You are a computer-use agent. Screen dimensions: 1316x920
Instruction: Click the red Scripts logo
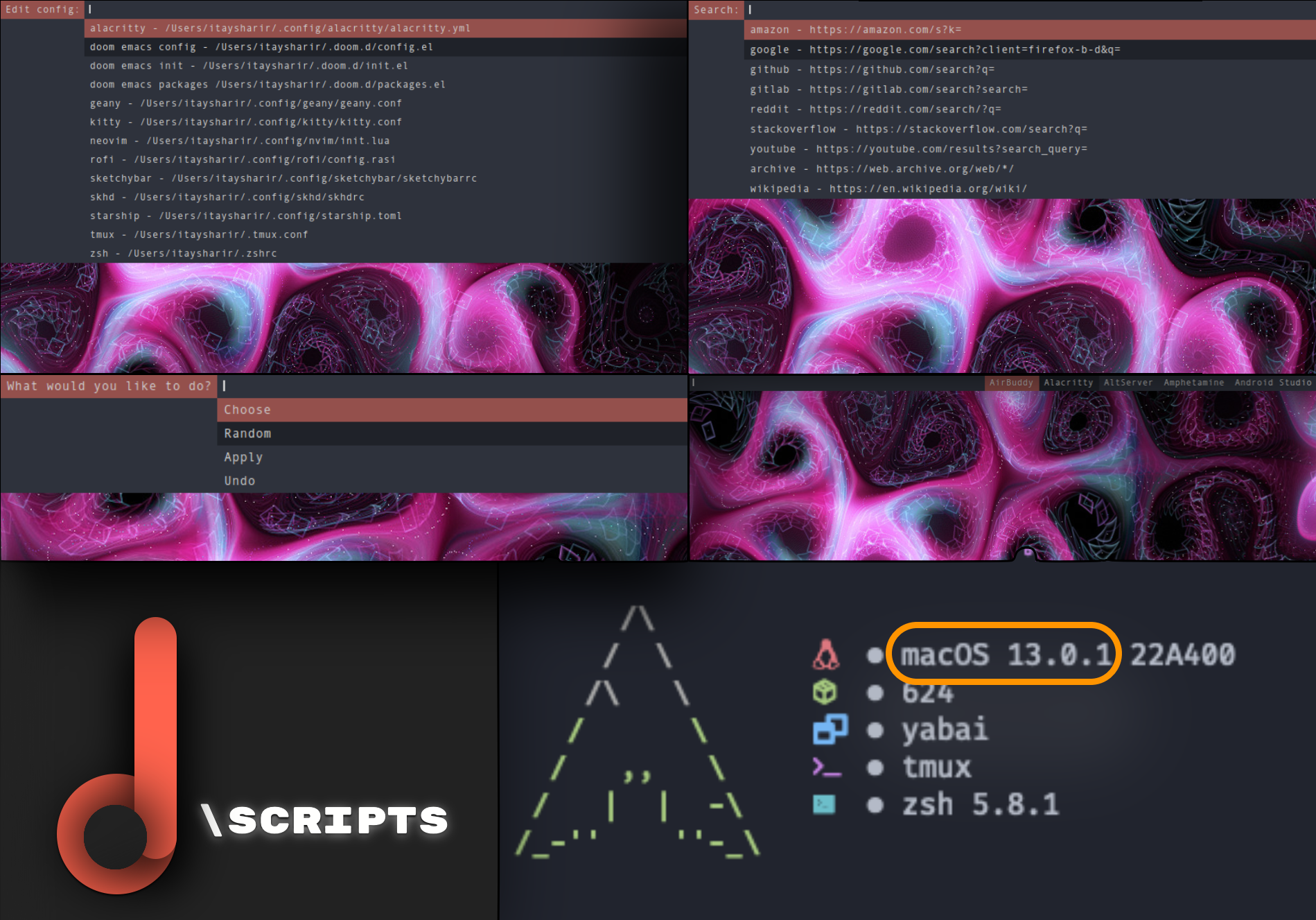118,756
